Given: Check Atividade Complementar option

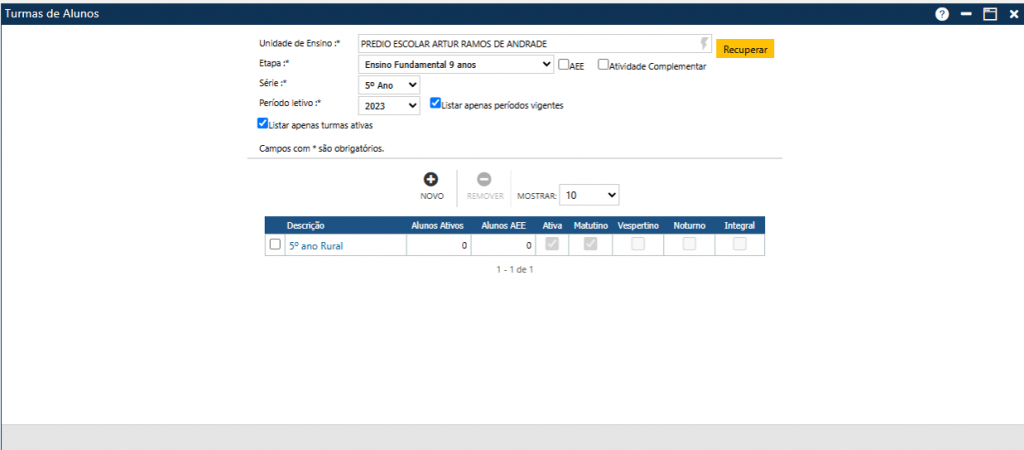Looking at the screenshot, I should point(603,65).
